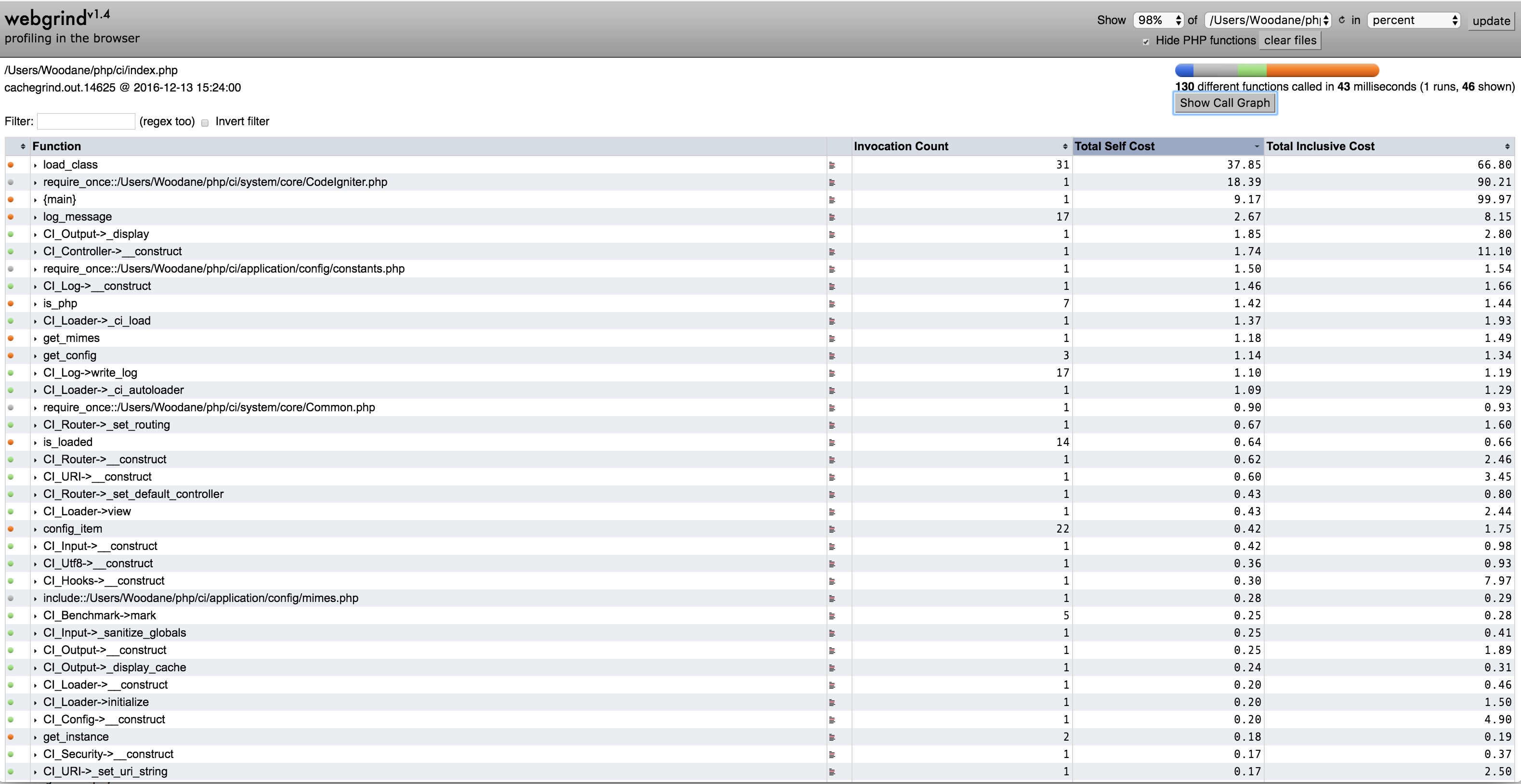
Task: Click the green segment of cost breakdown bar
Action: point(1252,71)
